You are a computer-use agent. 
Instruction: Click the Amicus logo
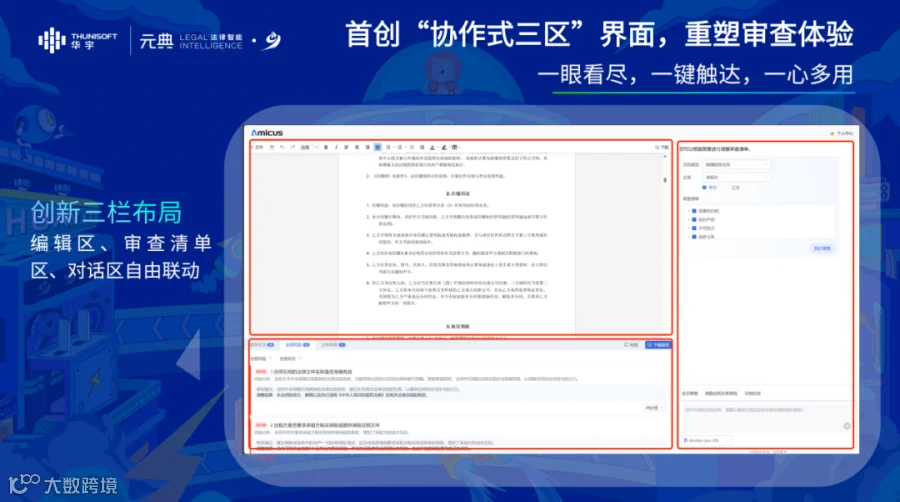click(267, 133)
